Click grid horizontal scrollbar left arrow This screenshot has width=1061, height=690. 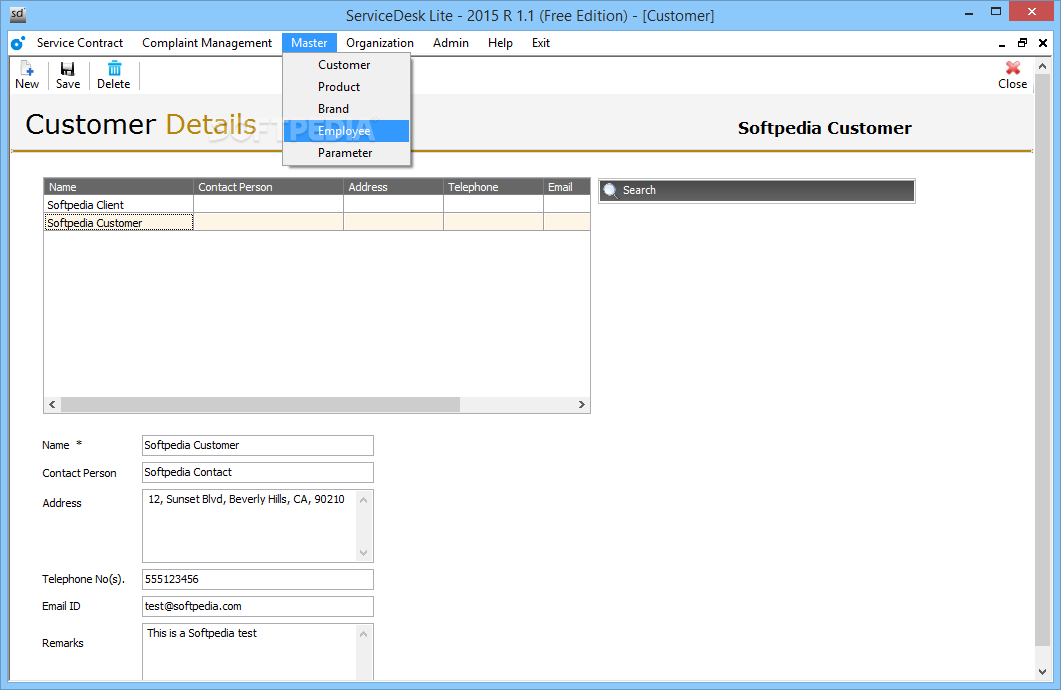coord(52,405)
